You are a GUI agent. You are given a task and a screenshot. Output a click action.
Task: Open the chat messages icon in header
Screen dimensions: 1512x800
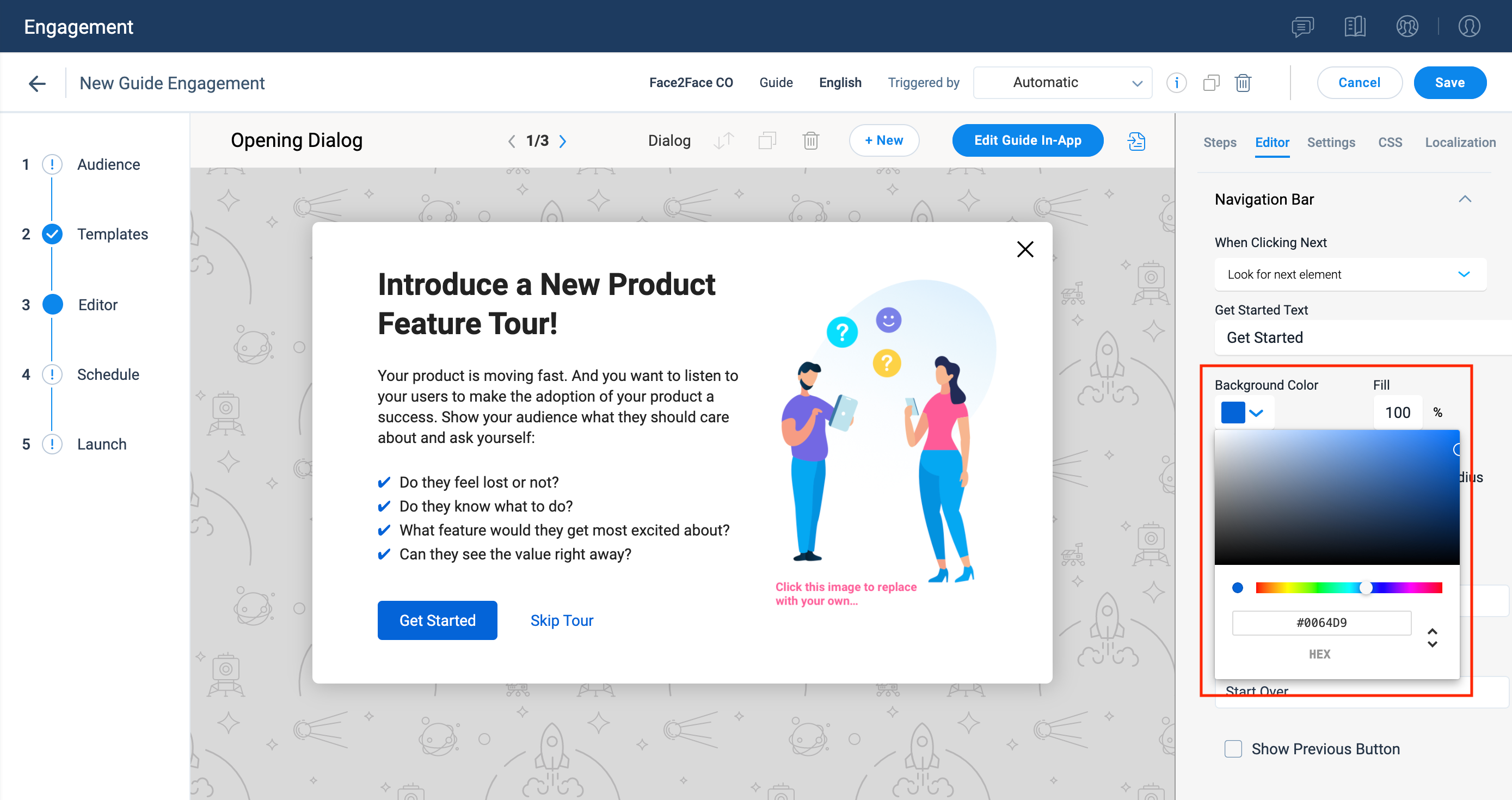tap(1302, 27)
